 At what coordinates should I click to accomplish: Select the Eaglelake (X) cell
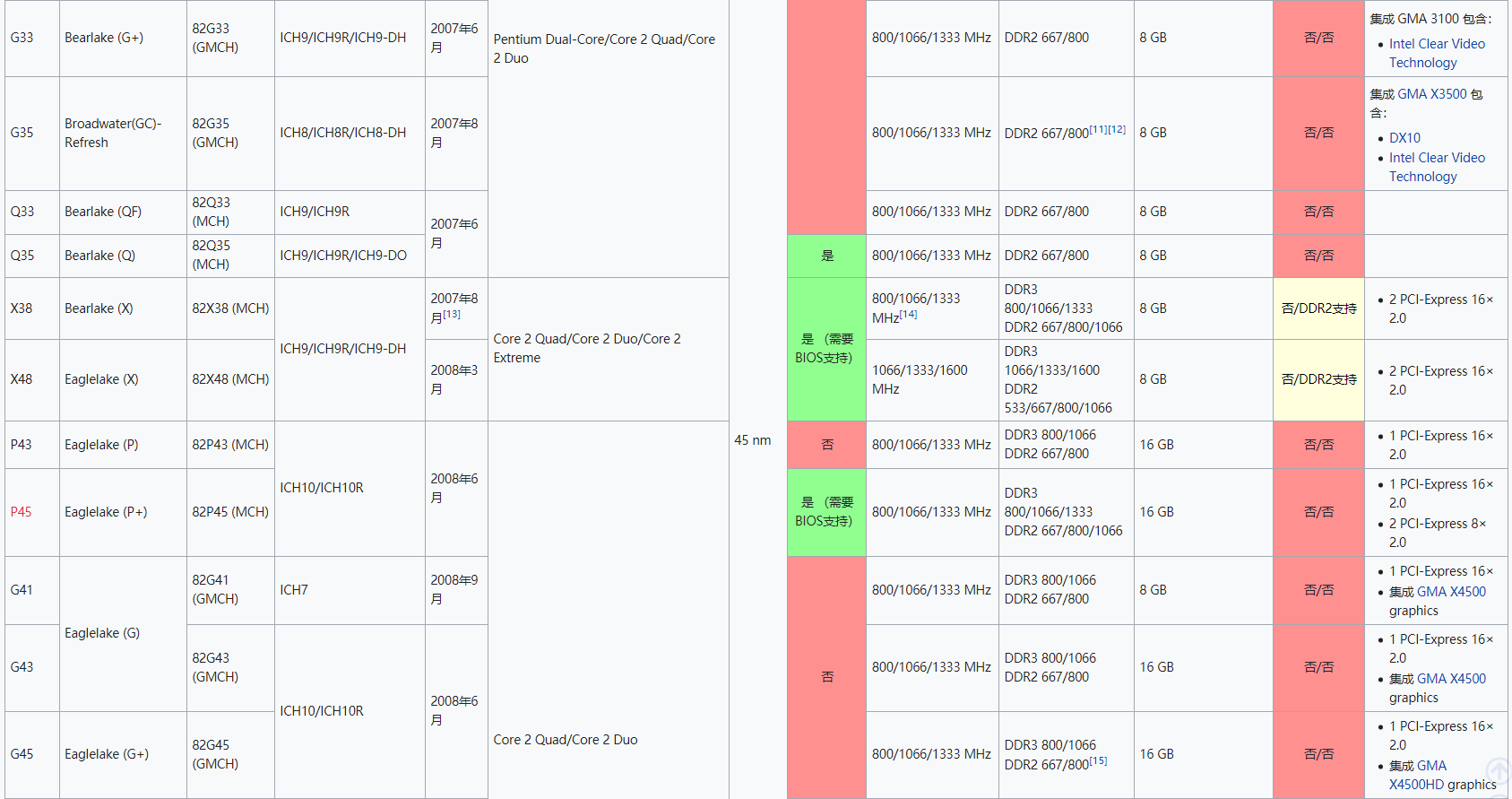(123, 379)
